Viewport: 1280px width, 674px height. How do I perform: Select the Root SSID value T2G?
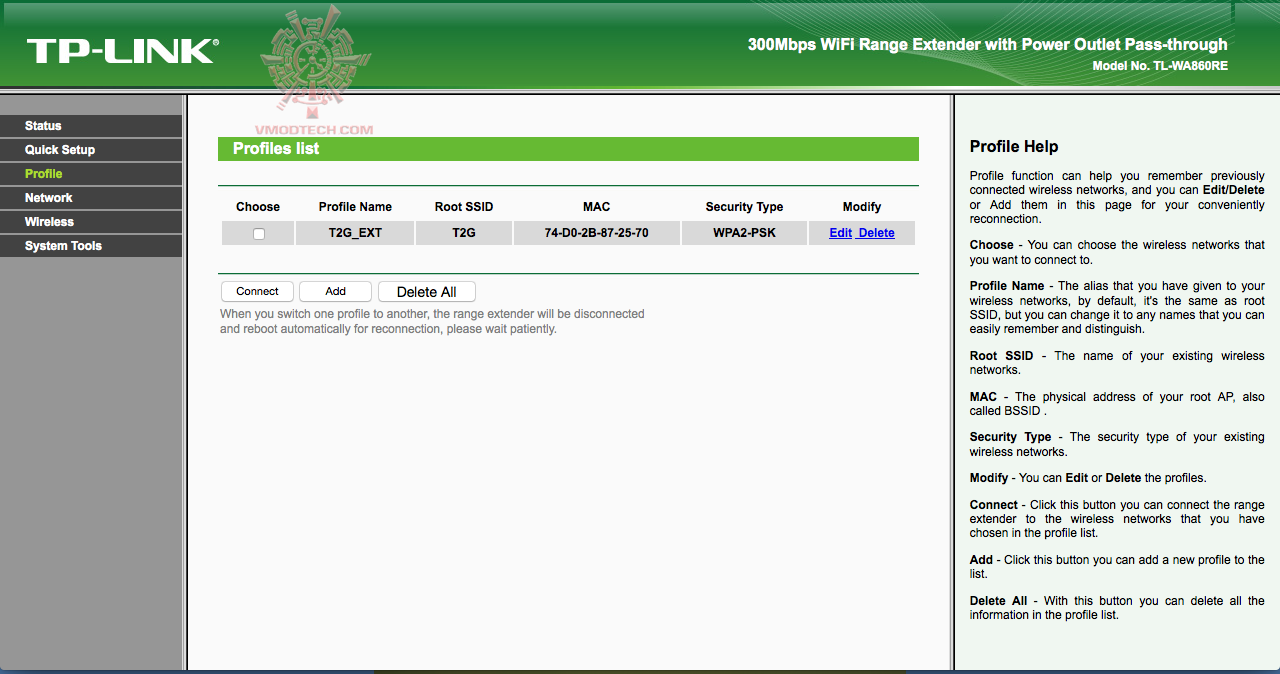(x=463, y=233)
